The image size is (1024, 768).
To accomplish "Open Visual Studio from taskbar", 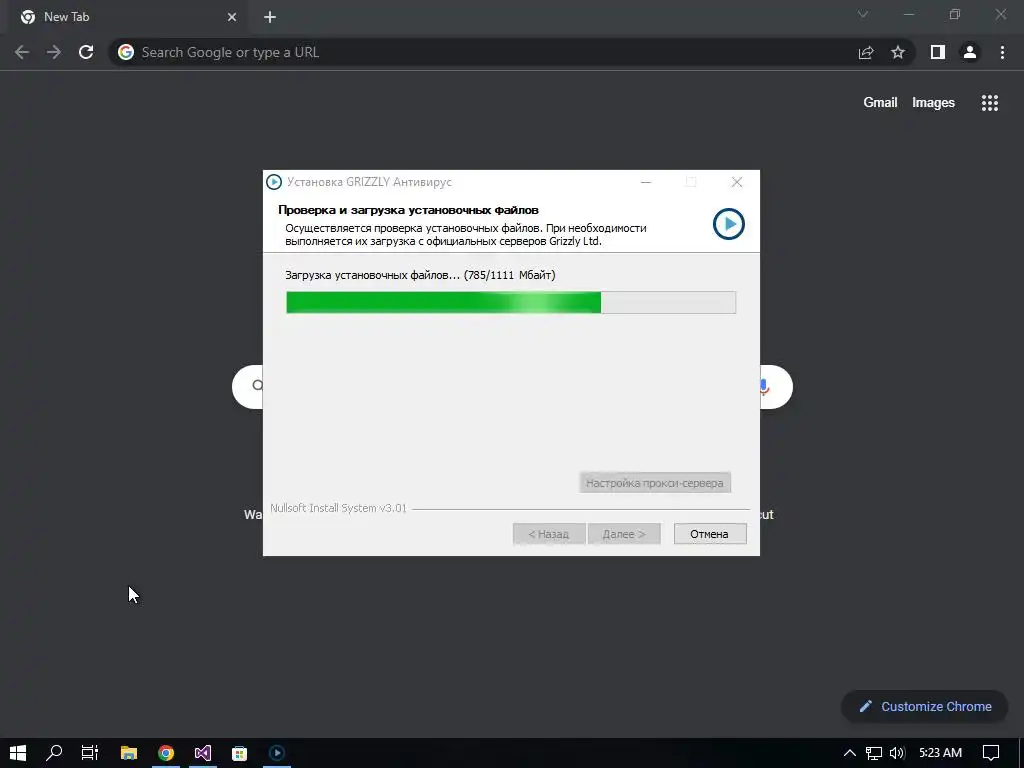I will click(202, 753).
